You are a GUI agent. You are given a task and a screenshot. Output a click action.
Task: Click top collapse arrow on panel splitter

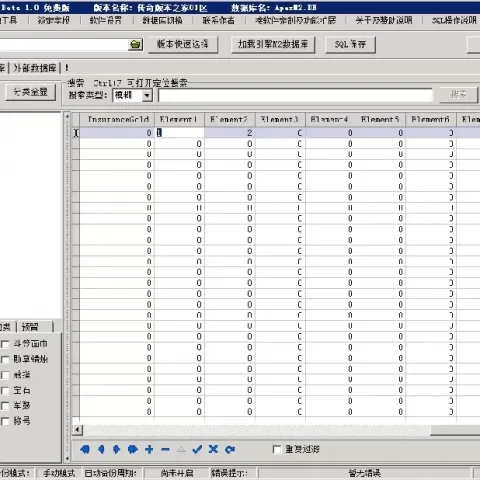67,117
